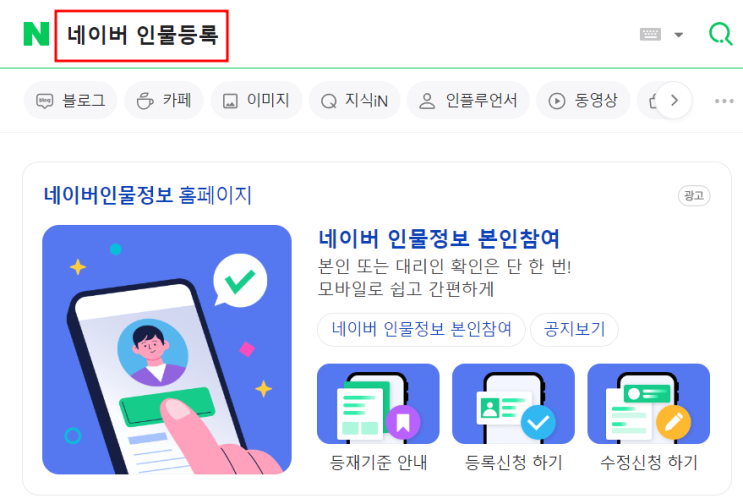Click the green search magnifier icon
The height and width of the screenshot is (504, 743).
coord(720,34)
